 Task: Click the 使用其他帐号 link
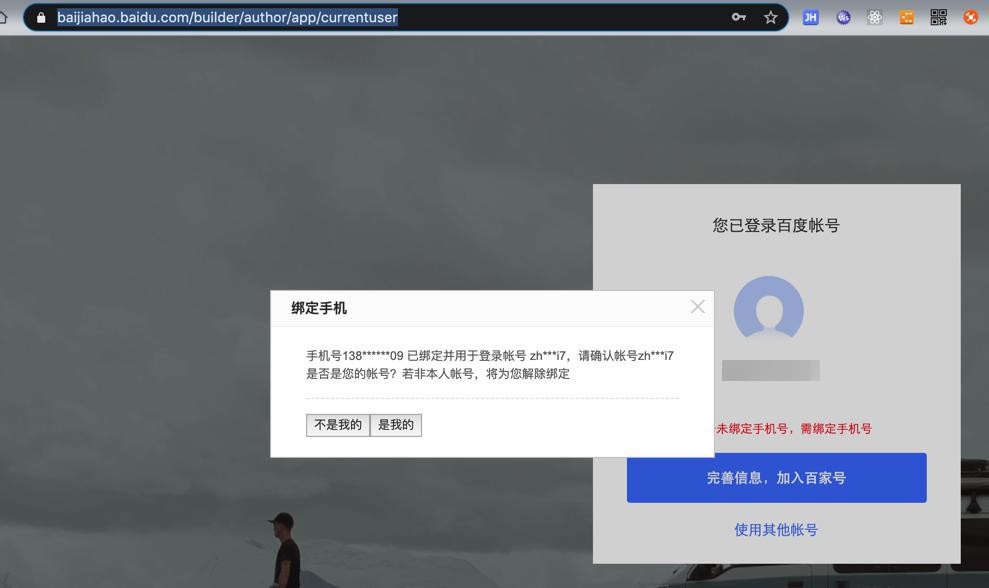(776, 529)
